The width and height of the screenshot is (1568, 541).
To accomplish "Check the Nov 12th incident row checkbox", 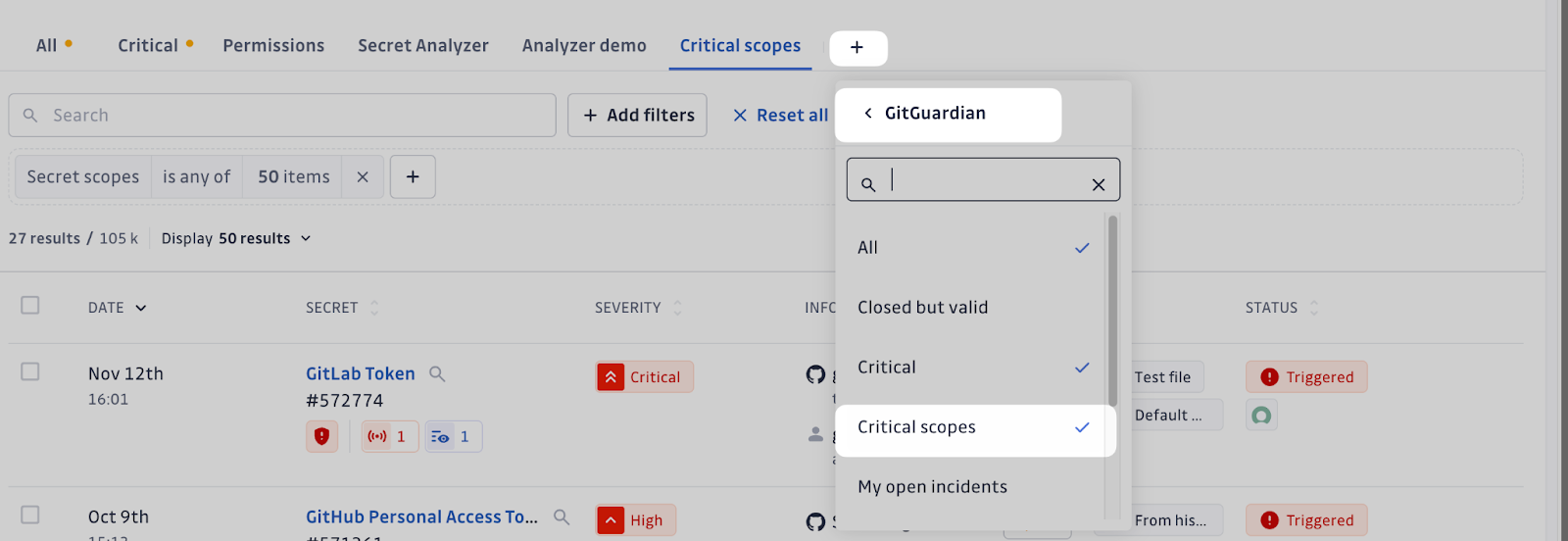I will (x=30, y=371).
